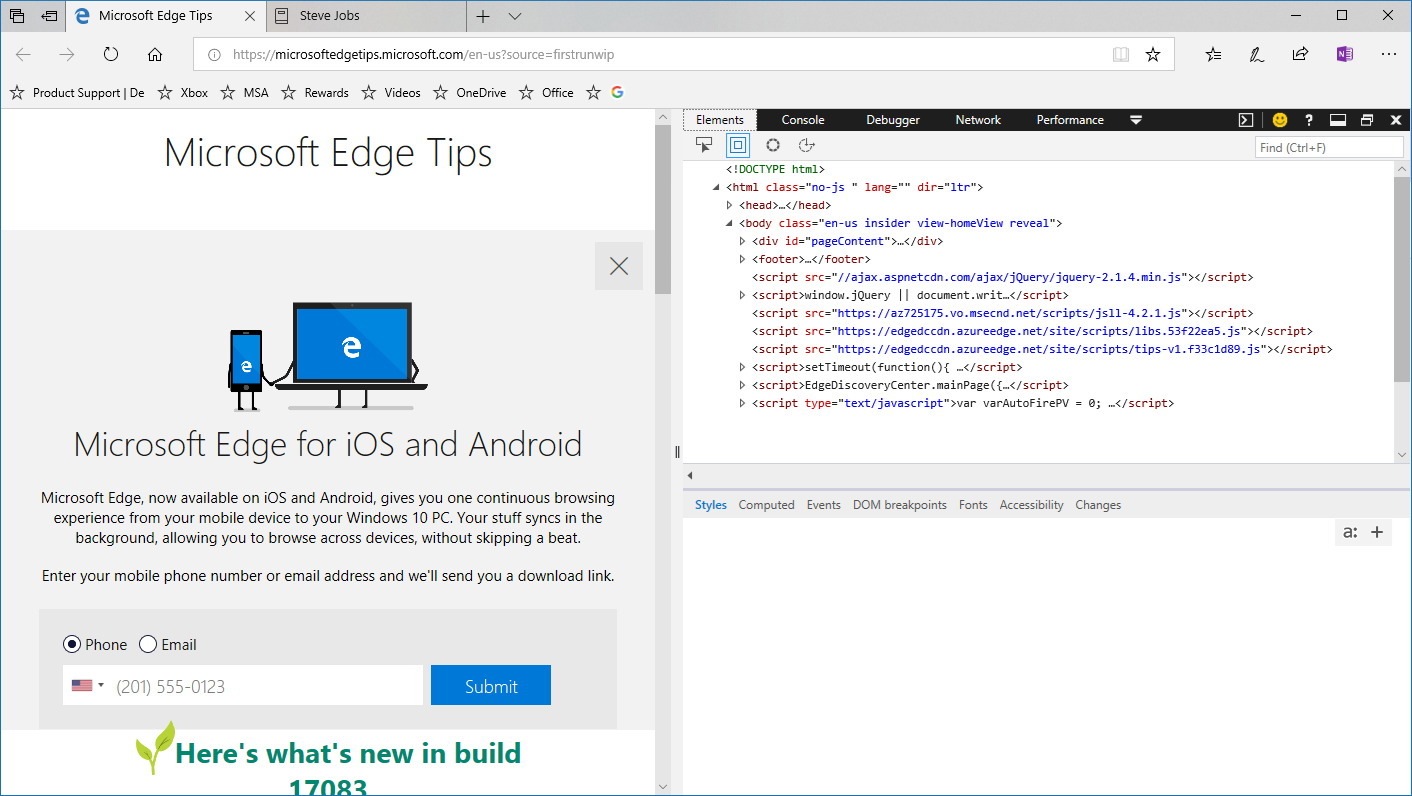Image resolution: width=1412 pixels, height=796 pixels.
Task: Undock DevTools into separate window
Action: [1367, 120]
